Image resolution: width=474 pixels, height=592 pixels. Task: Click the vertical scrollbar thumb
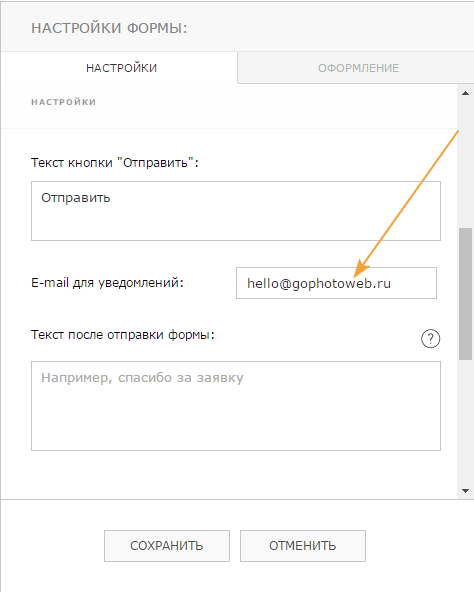pyautogui.click(x=465, y=294)
